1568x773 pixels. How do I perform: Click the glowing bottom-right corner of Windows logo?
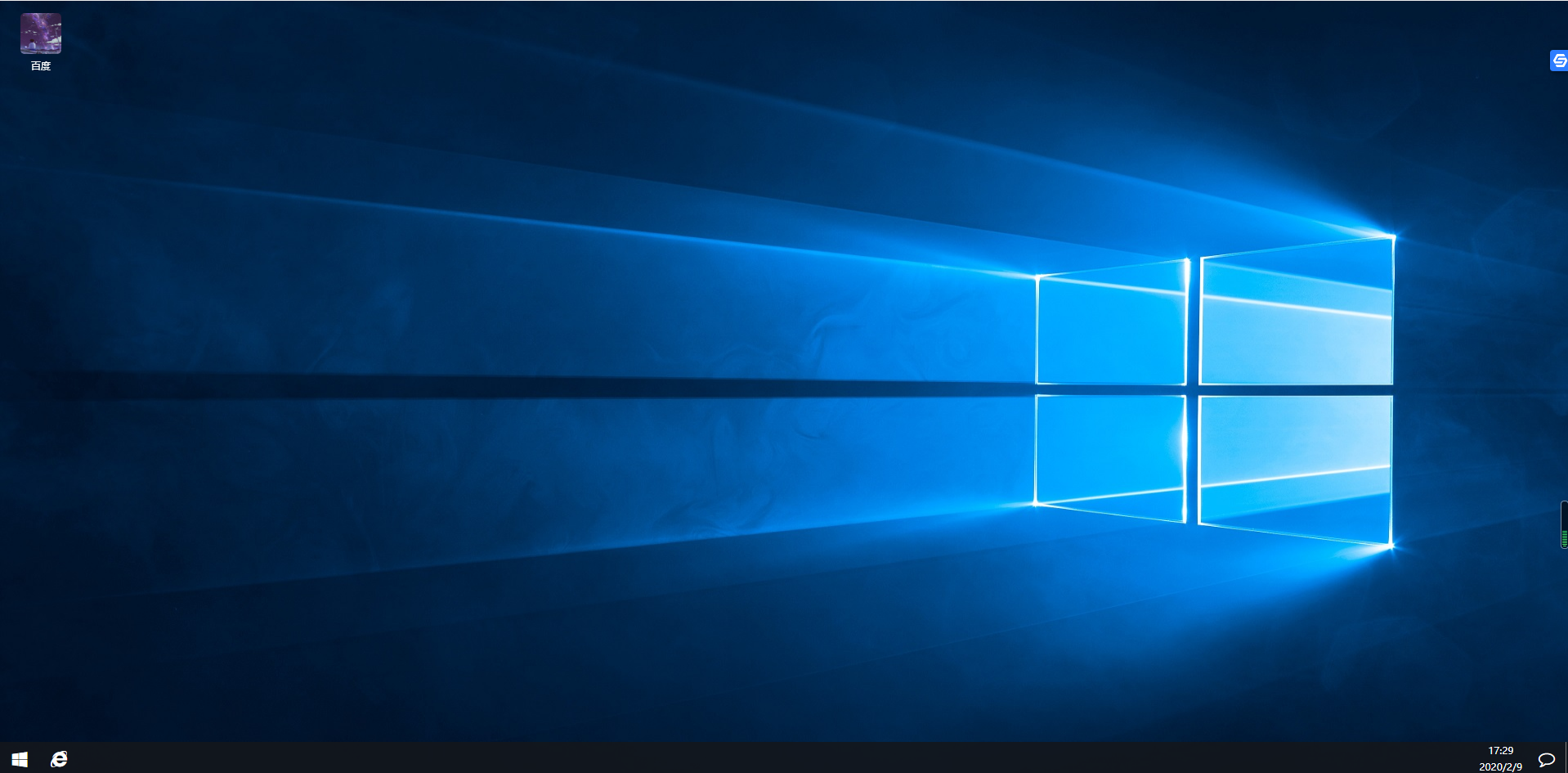(1391, 546)
